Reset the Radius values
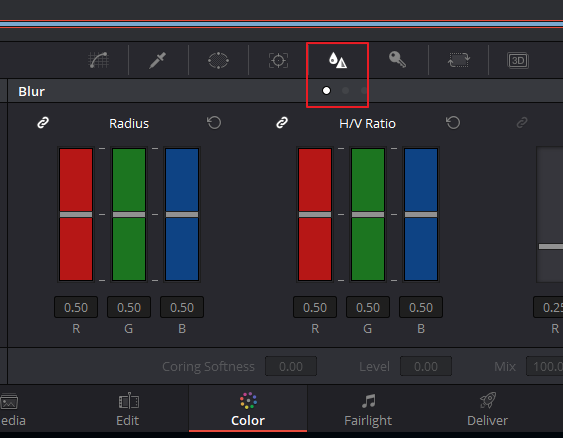This screenshot has width=563, height=438. coord(214,123)
